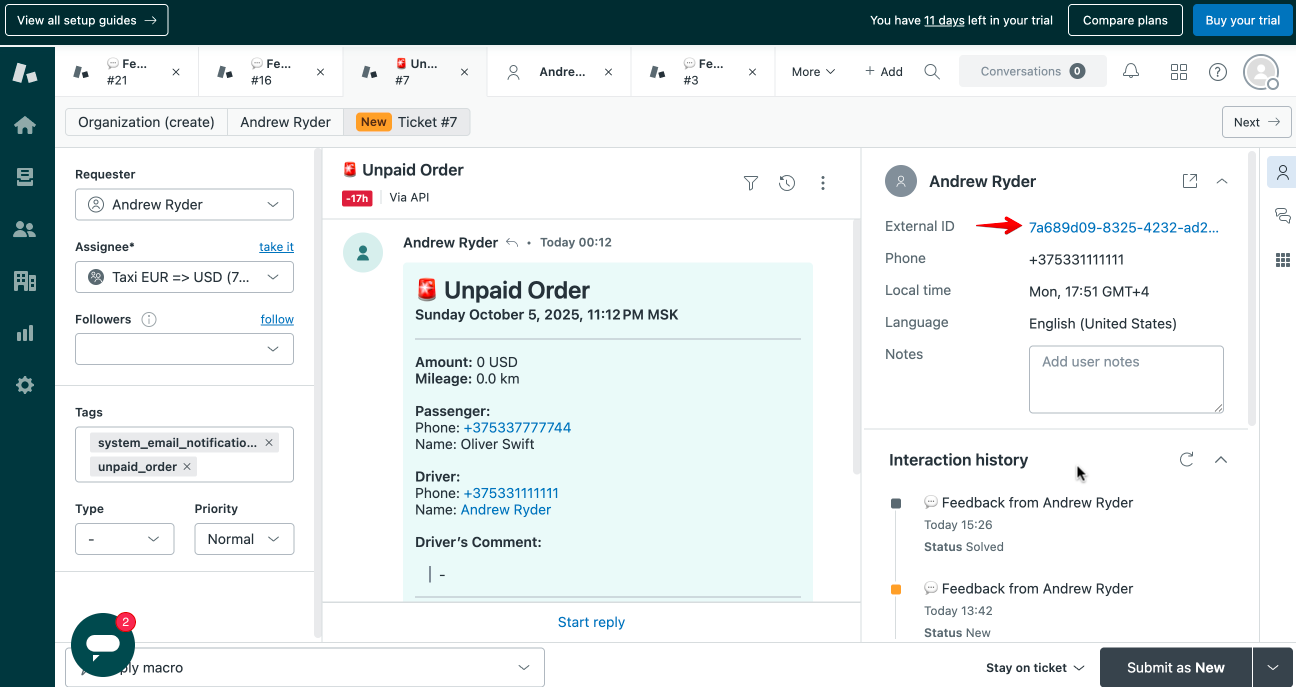The image size is (1296, 687).
Task: Open ticket options three-dot menu
Action: point(823,183)
